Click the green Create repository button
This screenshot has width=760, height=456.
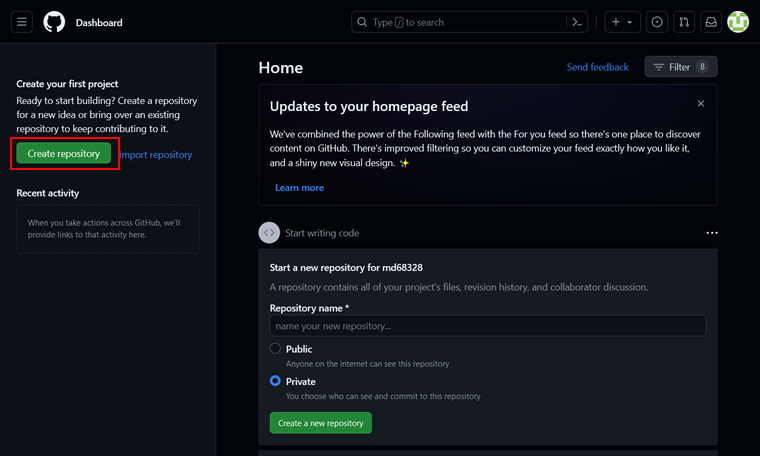63,154
